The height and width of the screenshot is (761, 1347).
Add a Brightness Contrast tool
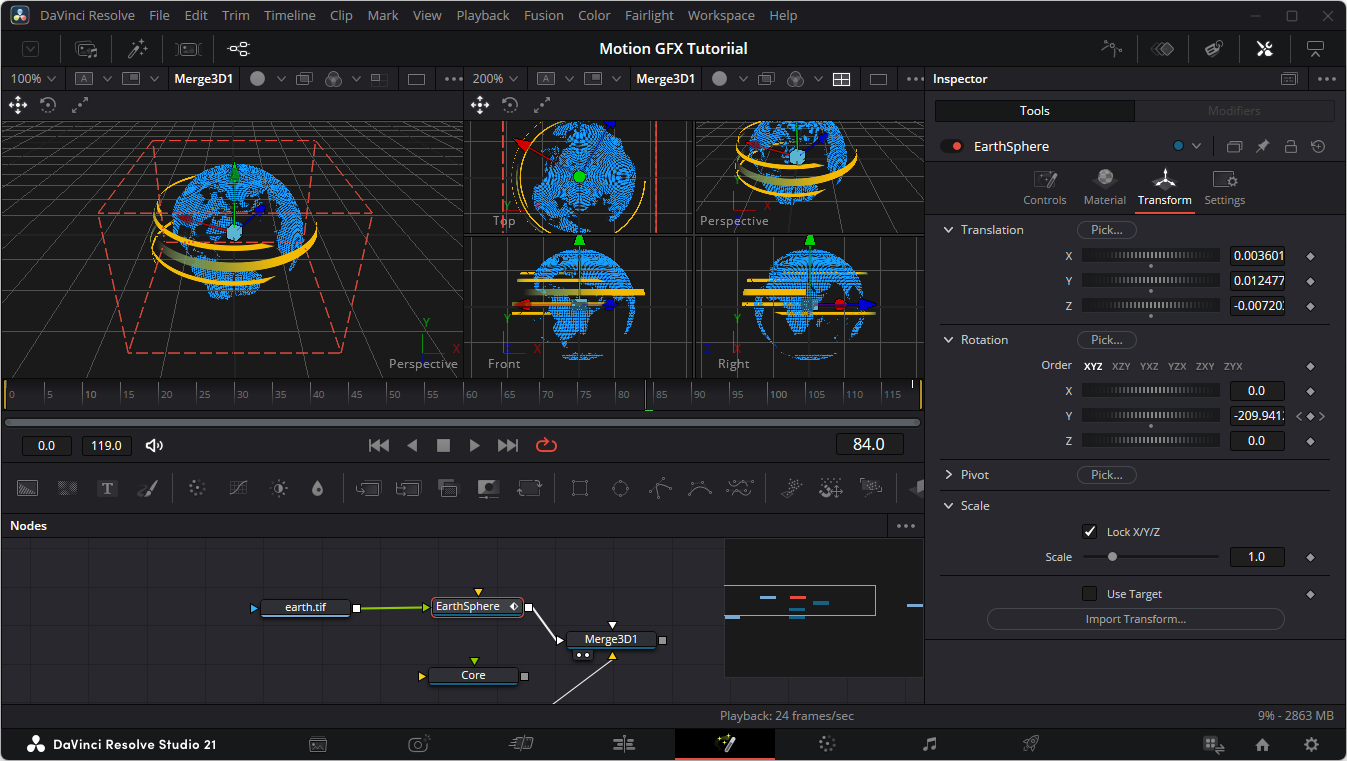(279, 488)
